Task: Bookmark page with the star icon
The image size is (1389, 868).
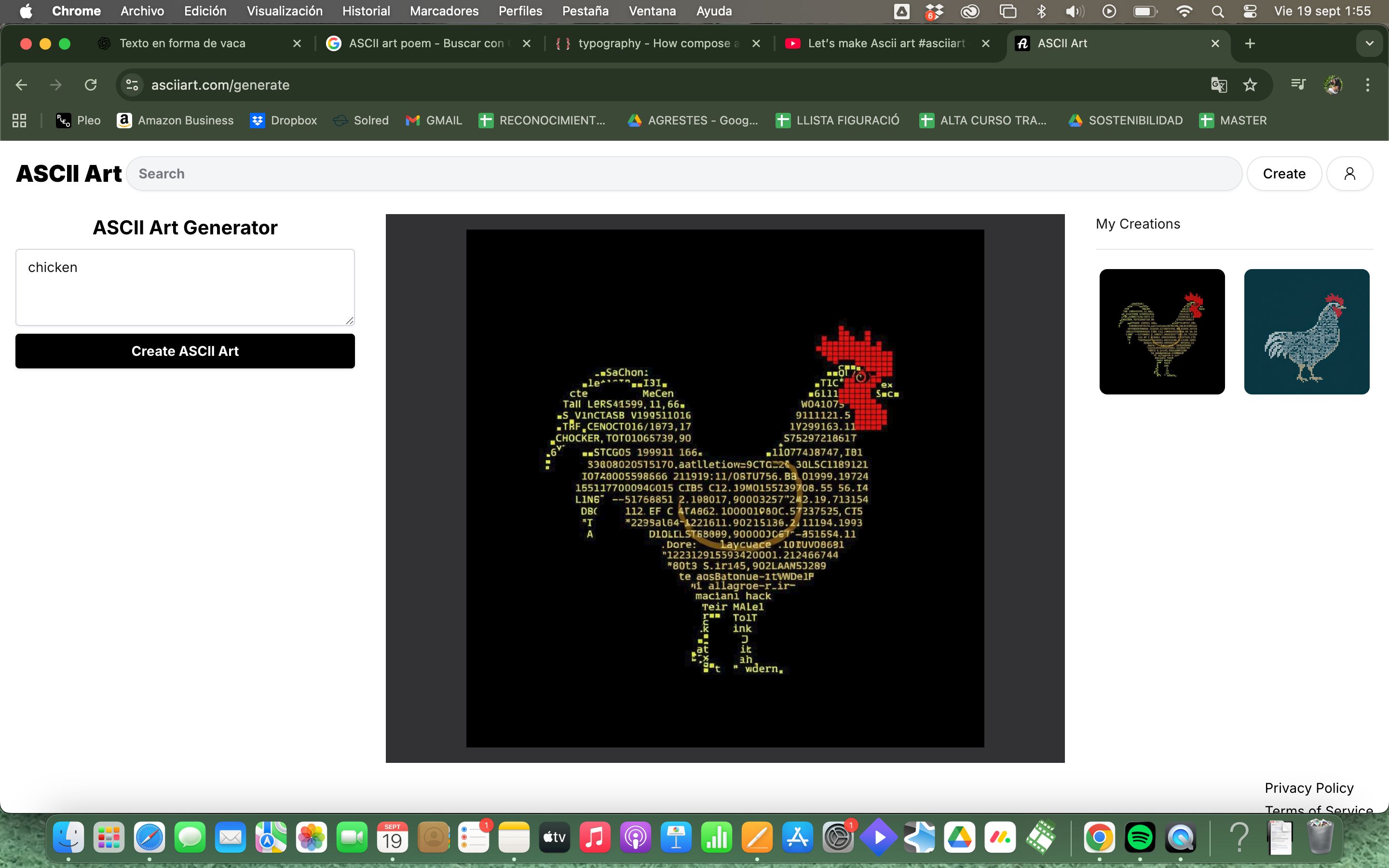Action: (1250, 85)
